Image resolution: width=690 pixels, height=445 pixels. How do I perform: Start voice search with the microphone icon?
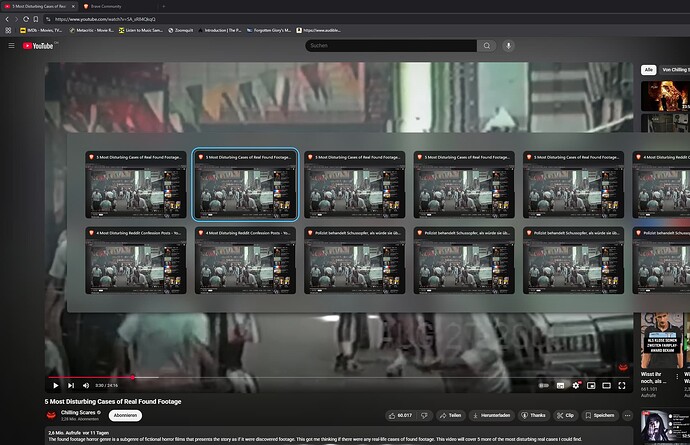click(x=508, y=46)
